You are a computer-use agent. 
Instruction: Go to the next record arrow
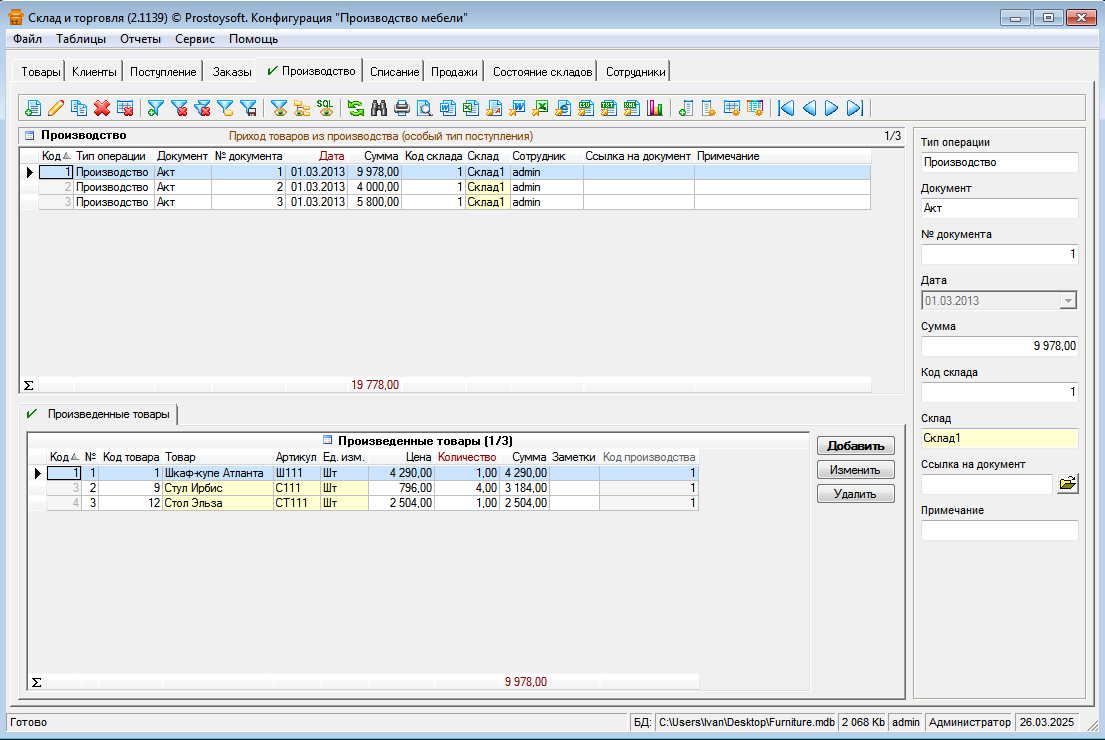click(832, 108)
